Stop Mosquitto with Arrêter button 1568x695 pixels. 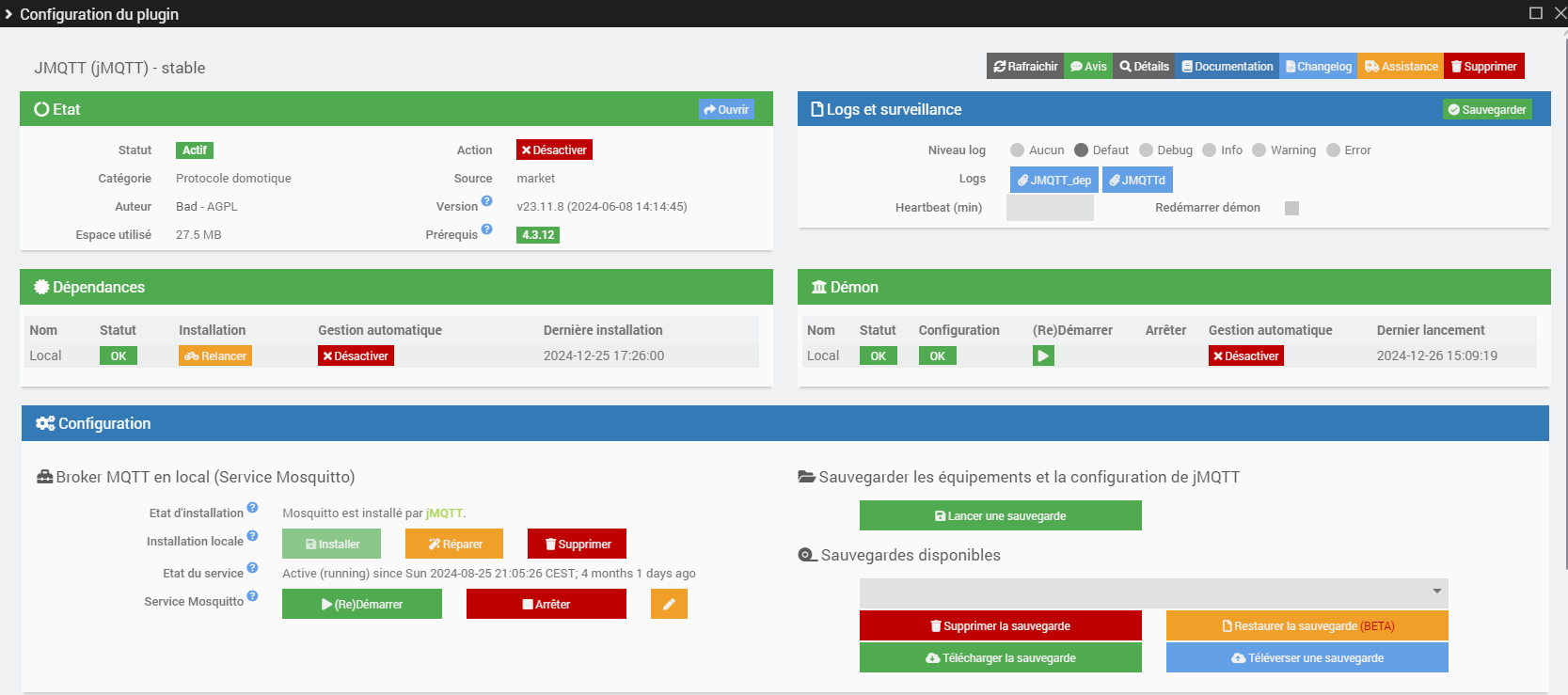point(546,604)
